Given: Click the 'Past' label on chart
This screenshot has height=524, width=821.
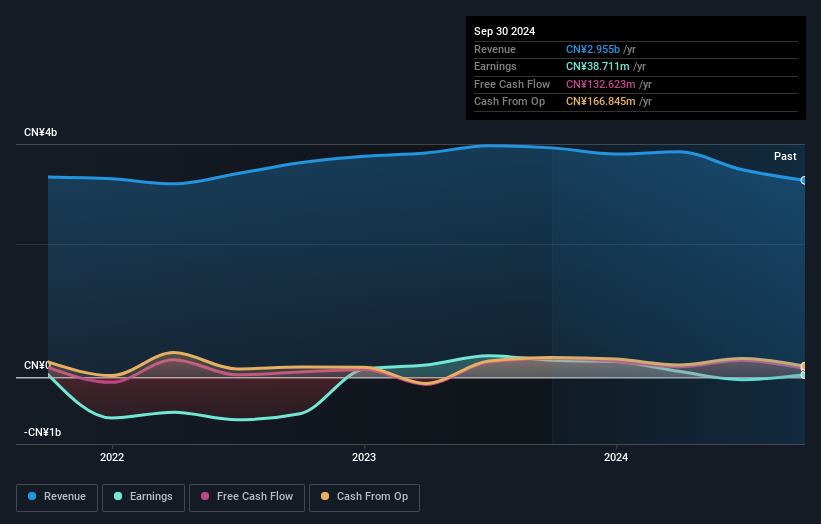Looking at the screenshot, I should tap(785, 156).
